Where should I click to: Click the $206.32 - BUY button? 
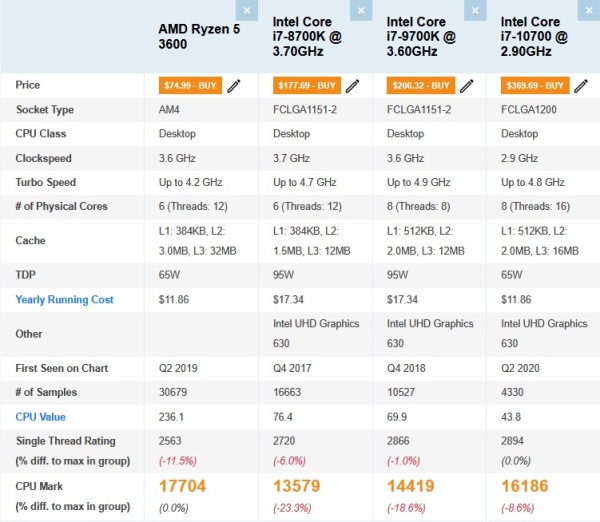(x=421, y=85)
